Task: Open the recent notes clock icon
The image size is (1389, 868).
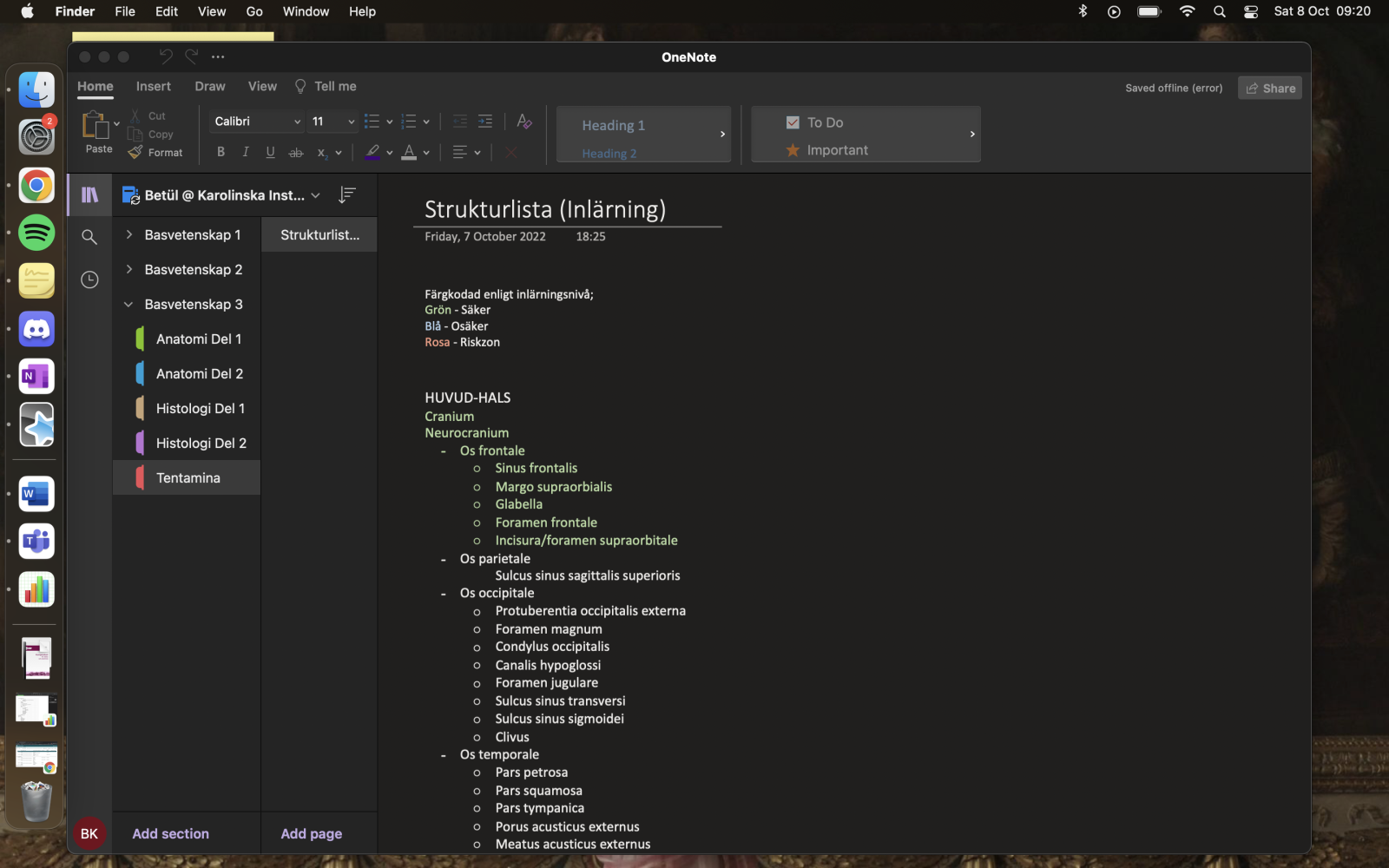Action: tap(89, 279)
